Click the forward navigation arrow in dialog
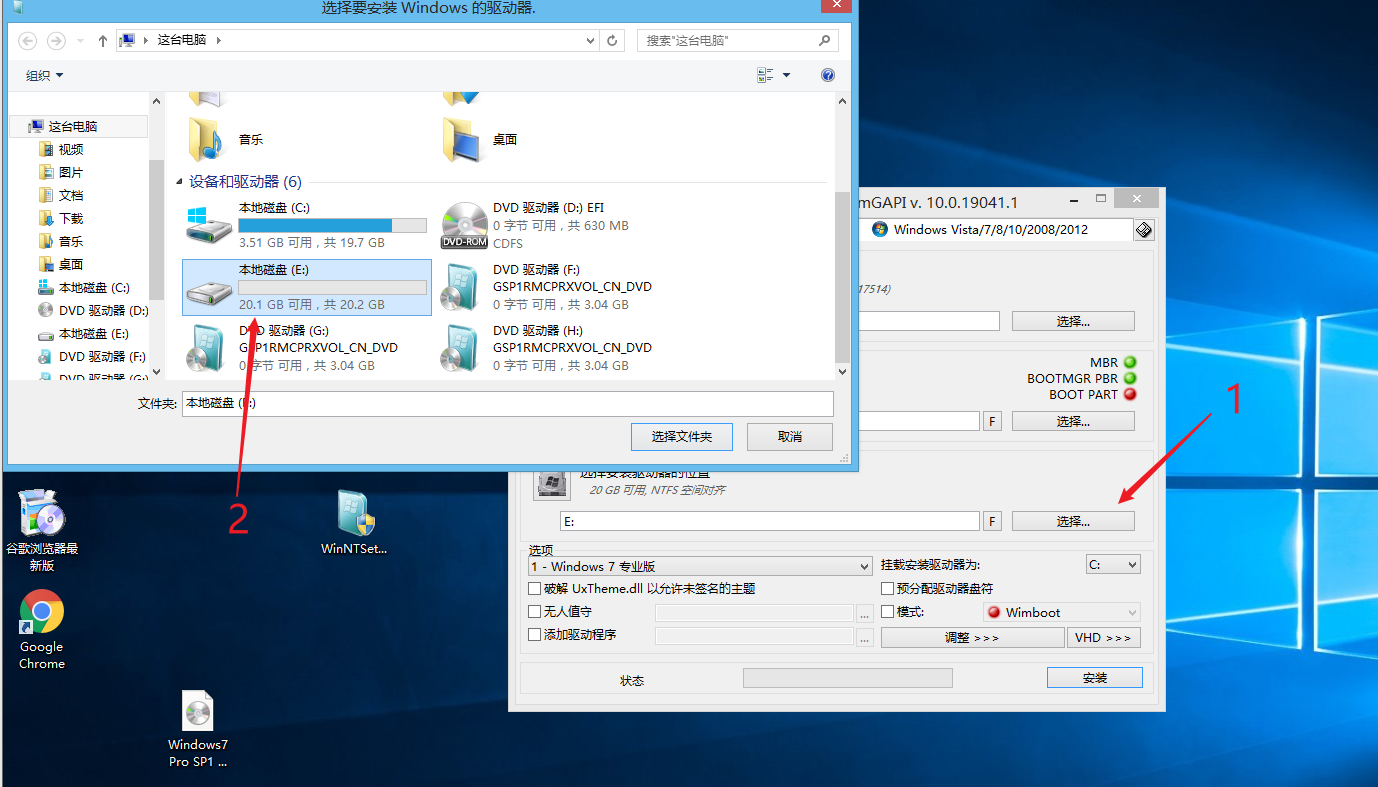 56,41
